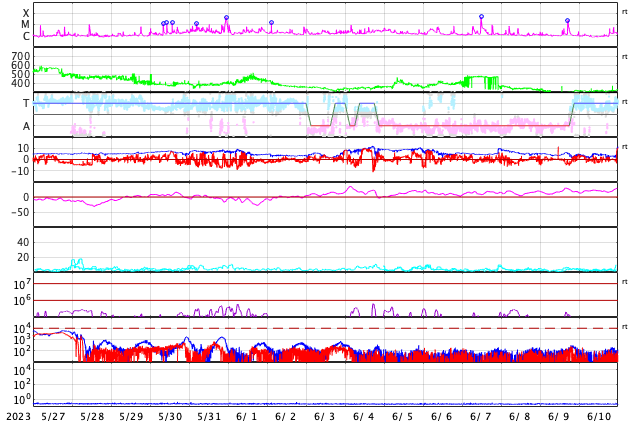
Task: Click the 5/29 date label
Action: coord(131,416)
